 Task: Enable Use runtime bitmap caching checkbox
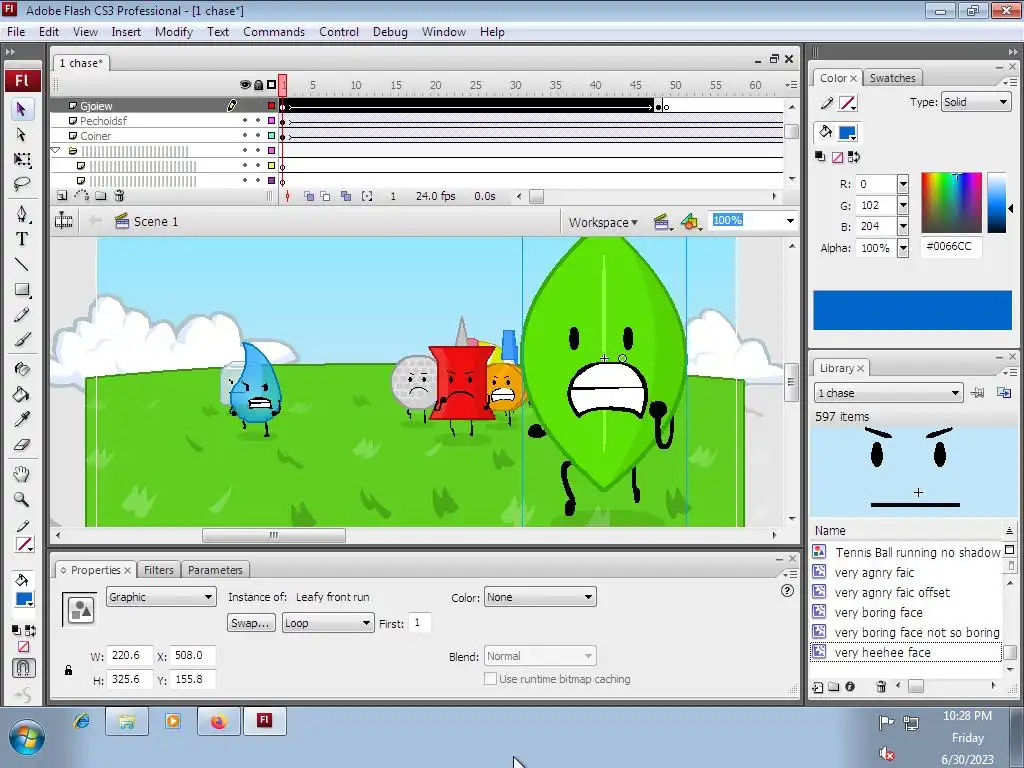490,679
